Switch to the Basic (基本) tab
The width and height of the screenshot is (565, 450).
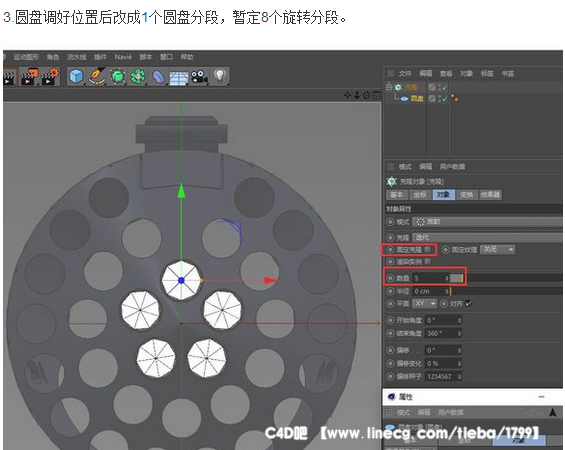click(x=396, y=195)
